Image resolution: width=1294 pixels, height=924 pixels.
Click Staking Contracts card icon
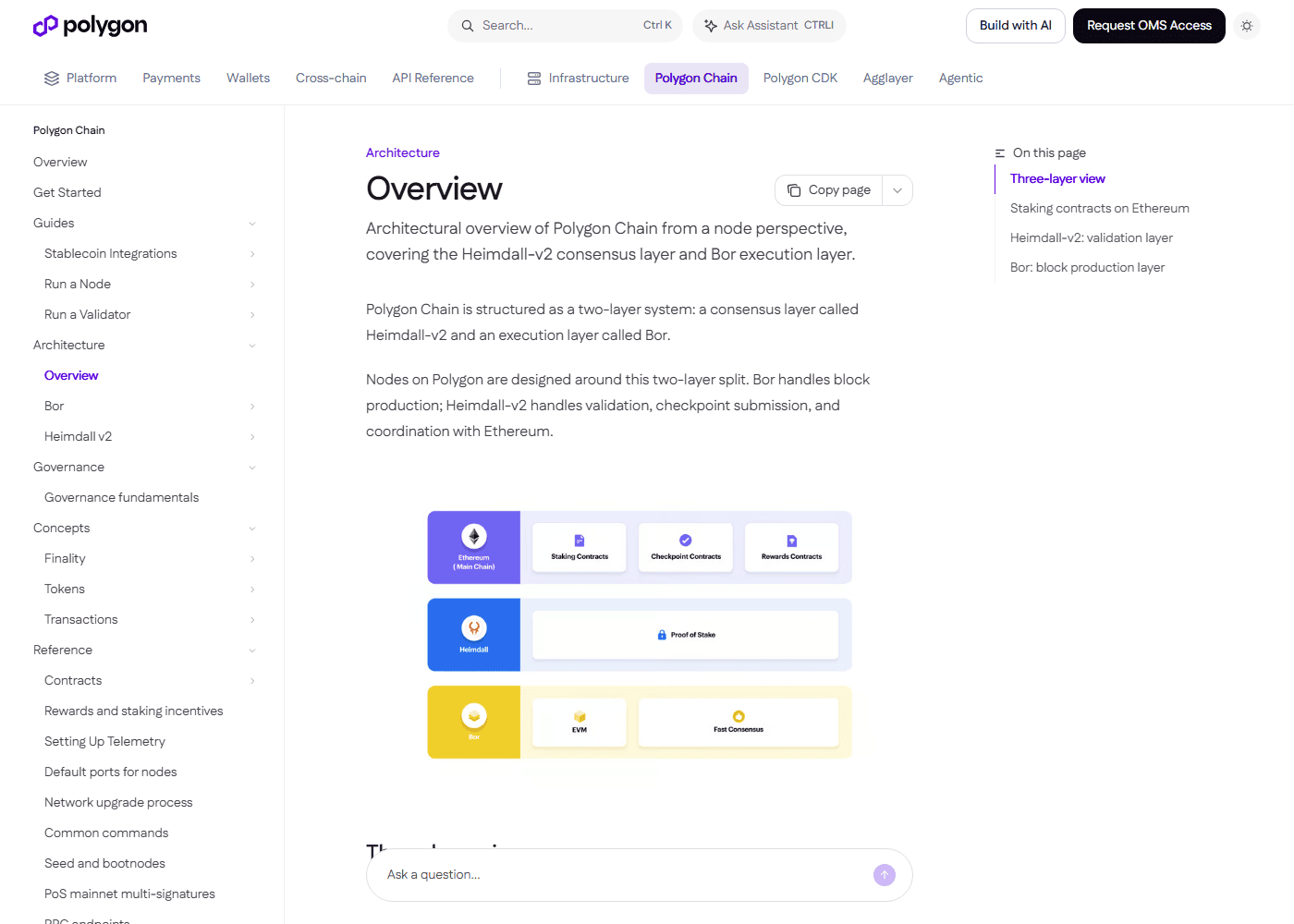pyautogui.click(x=580, y=541)
